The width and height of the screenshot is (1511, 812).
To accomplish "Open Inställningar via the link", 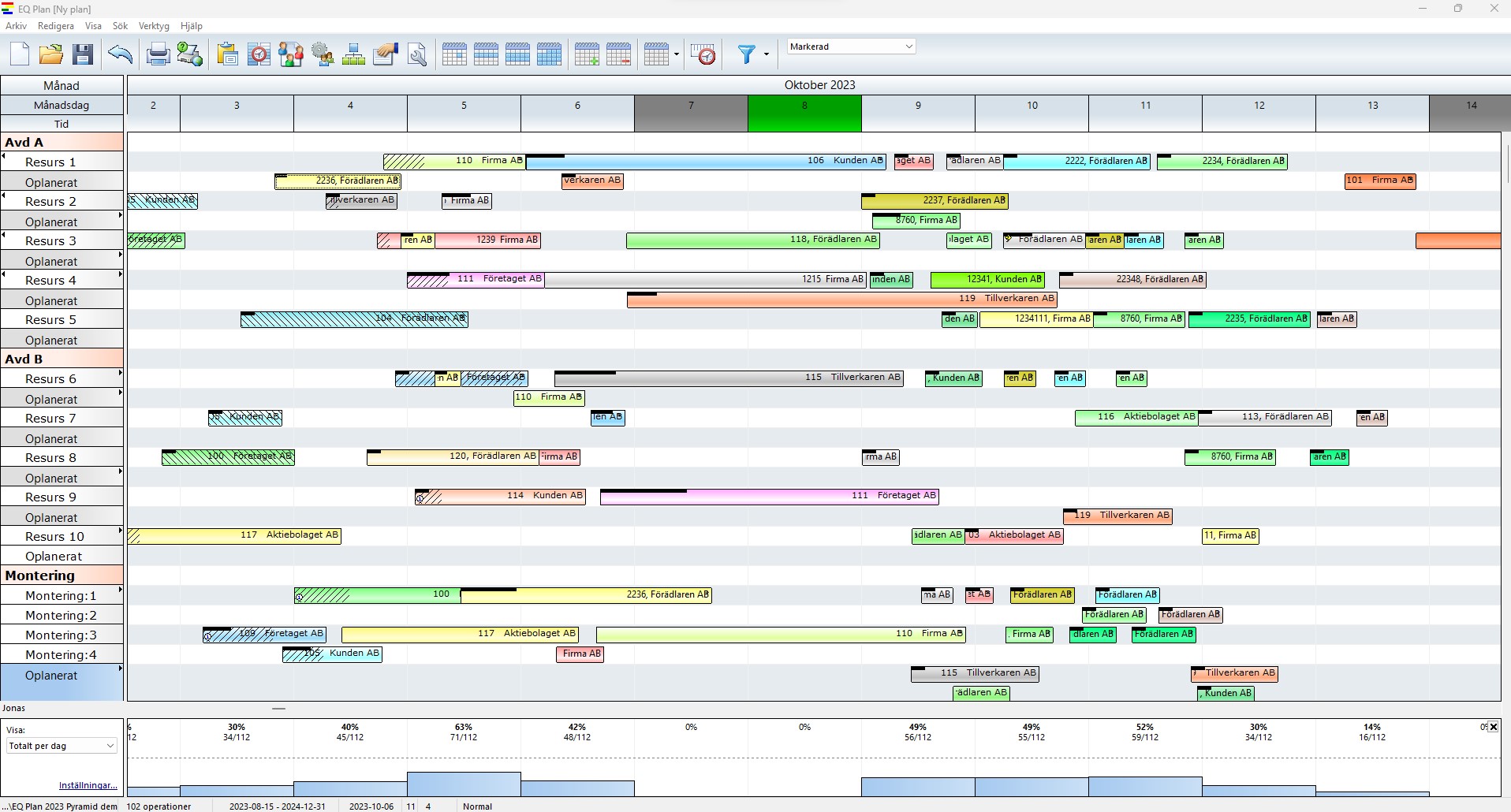I will click(x=88, y=785).
